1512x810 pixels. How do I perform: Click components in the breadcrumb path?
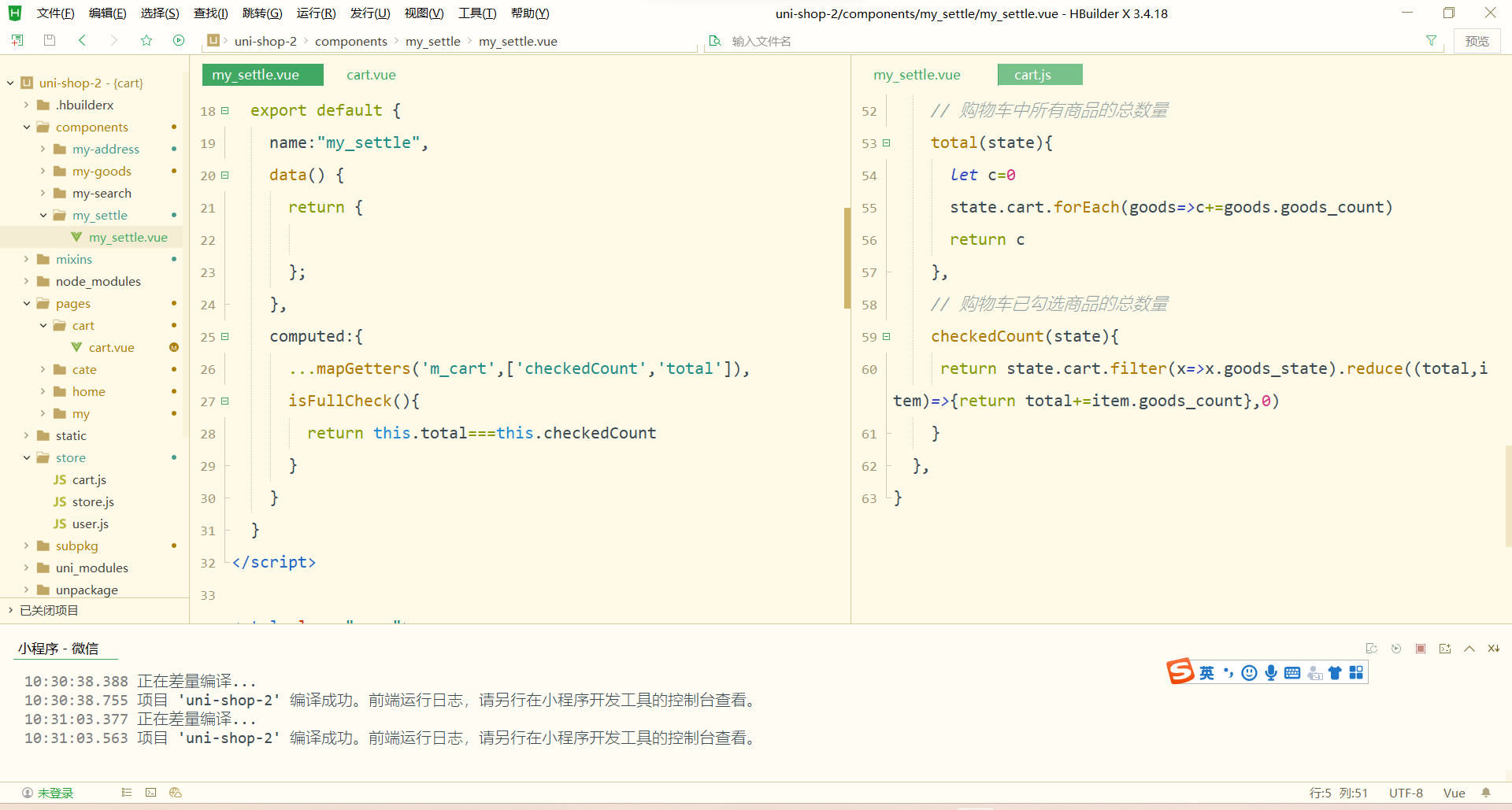click(351, 41)
